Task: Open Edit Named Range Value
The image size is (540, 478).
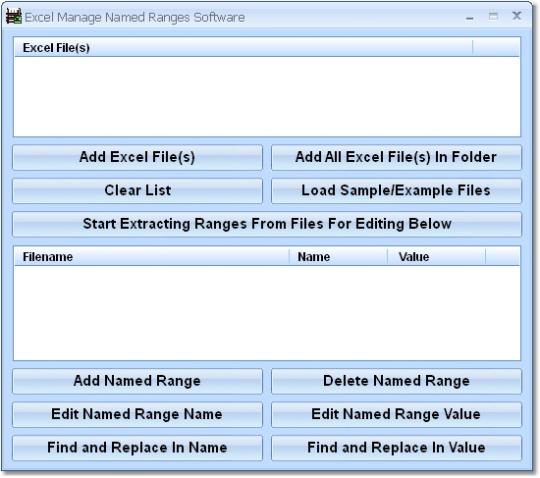Action: point(396,414)
